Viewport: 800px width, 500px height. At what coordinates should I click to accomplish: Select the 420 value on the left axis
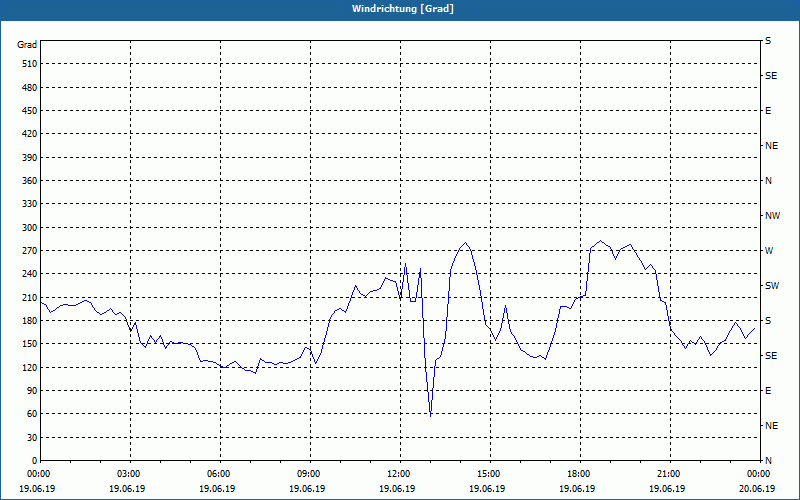tap(30, 134)
